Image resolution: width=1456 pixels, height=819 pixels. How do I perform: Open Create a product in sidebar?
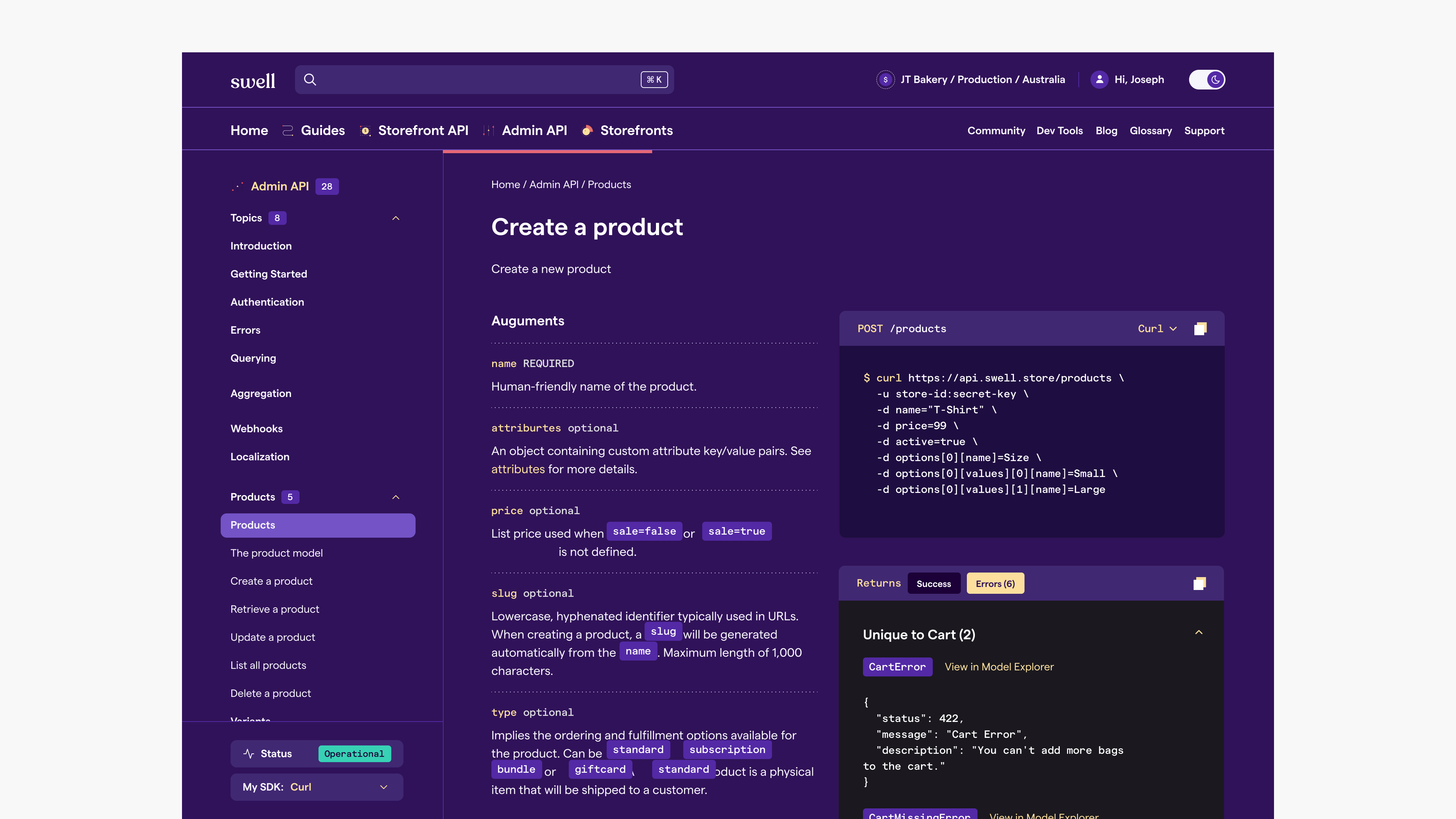click(271, 581)
